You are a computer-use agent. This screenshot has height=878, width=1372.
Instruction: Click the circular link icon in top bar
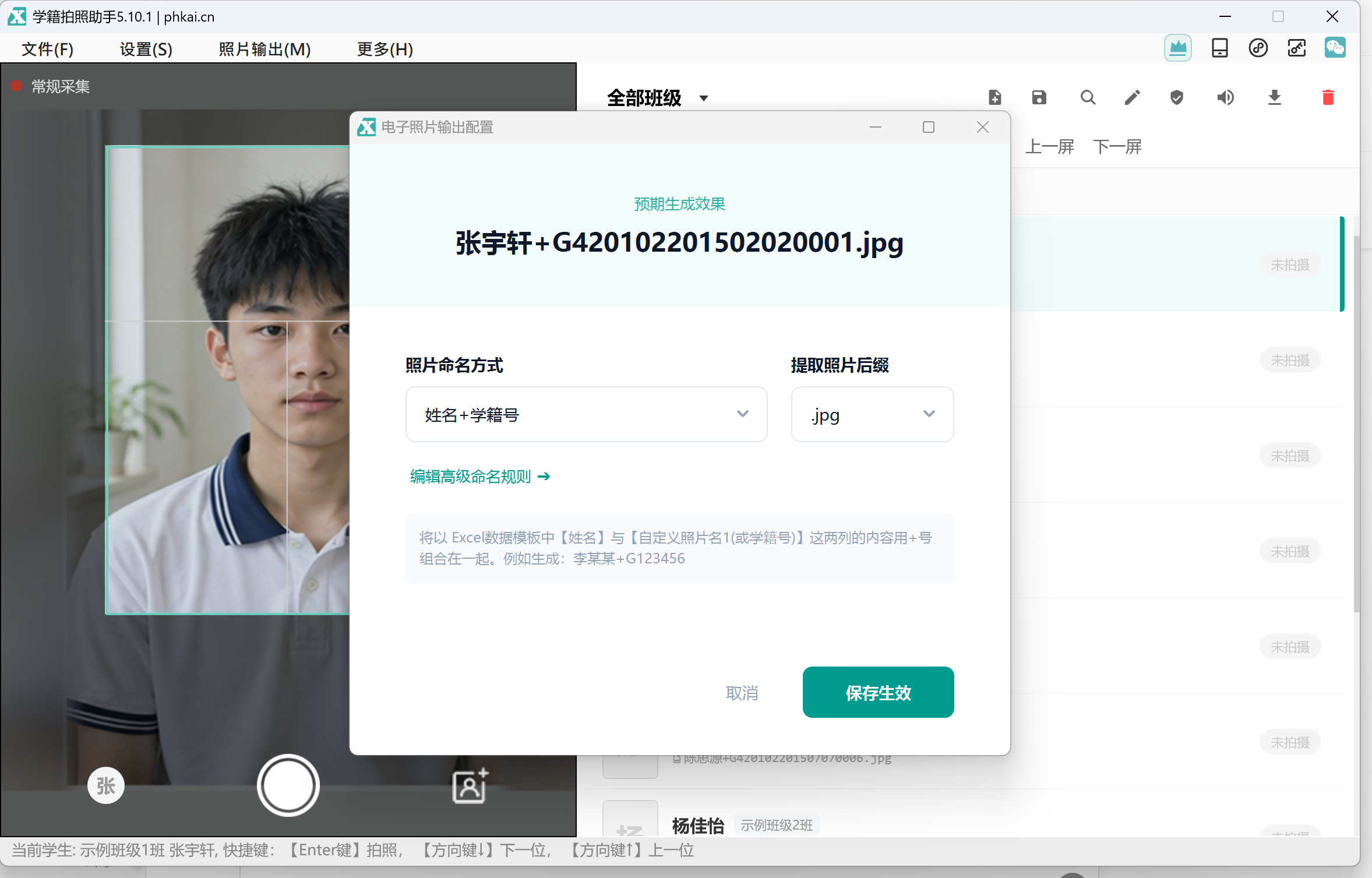(x=1258, y=48)
